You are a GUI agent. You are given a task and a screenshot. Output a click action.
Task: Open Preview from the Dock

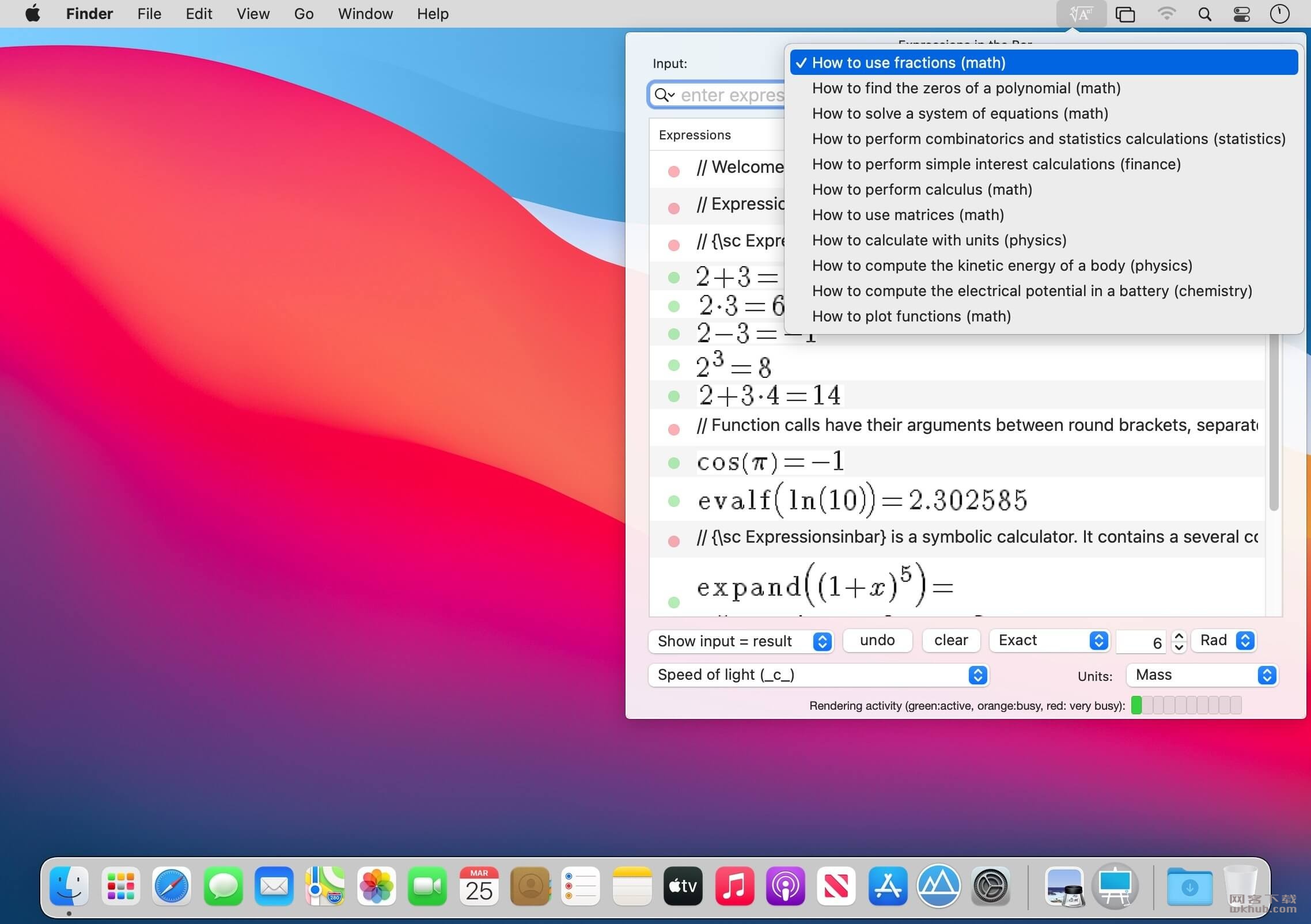tap(1064, 885)
